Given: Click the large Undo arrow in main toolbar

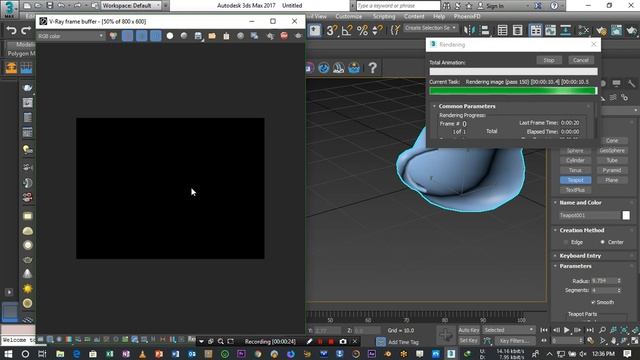Looking at the screenshot, I should [x=11, y=31].
